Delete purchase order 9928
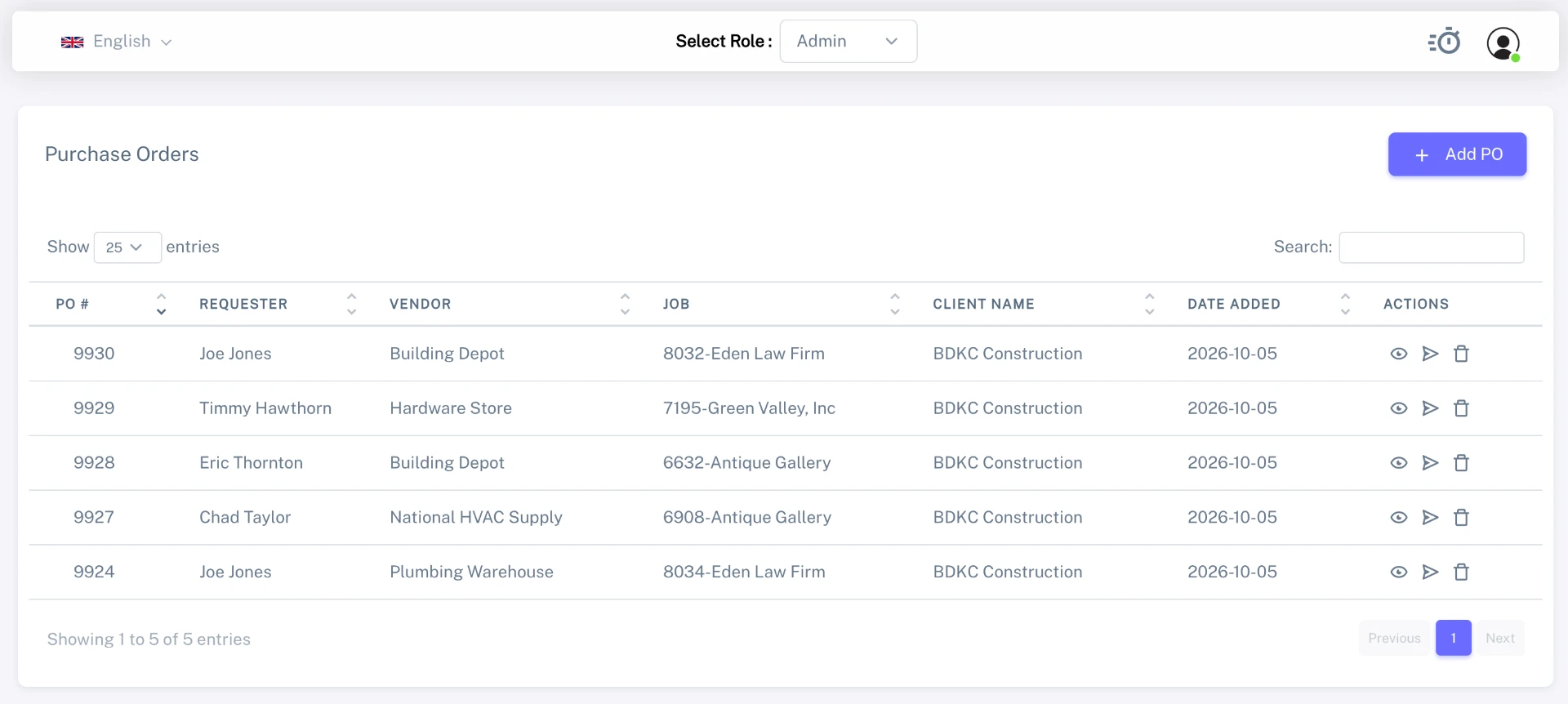1568x704 pixels. pos(1461,463)
